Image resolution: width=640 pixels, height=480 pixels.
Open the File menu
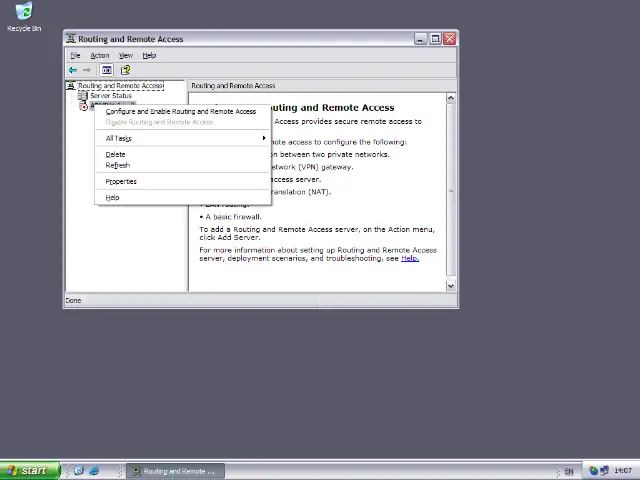75,55
